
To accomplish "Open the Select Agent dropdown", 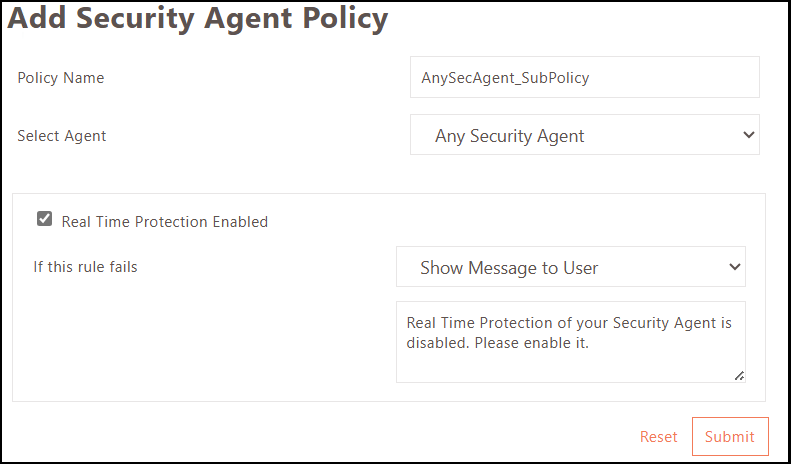I will point(584,135).
